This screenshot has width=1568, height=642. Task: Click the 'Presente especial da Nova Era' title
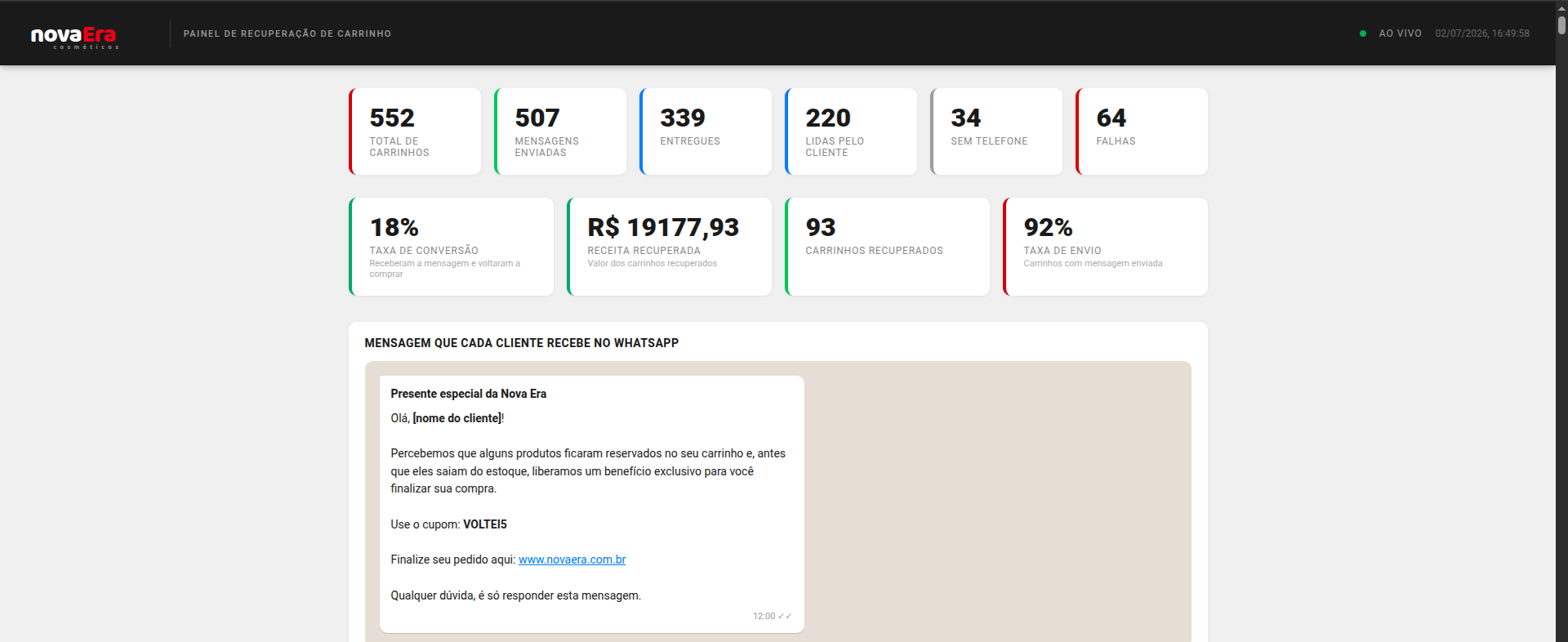click(469, 394)
